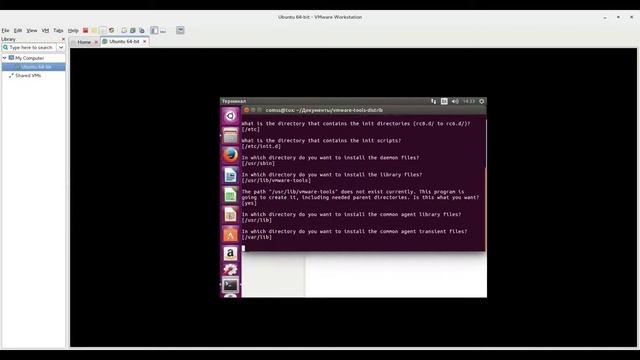The image size is (640, 360).
Task: Open LibreOffice Writer from the dock
Action: tap(230, 175)
